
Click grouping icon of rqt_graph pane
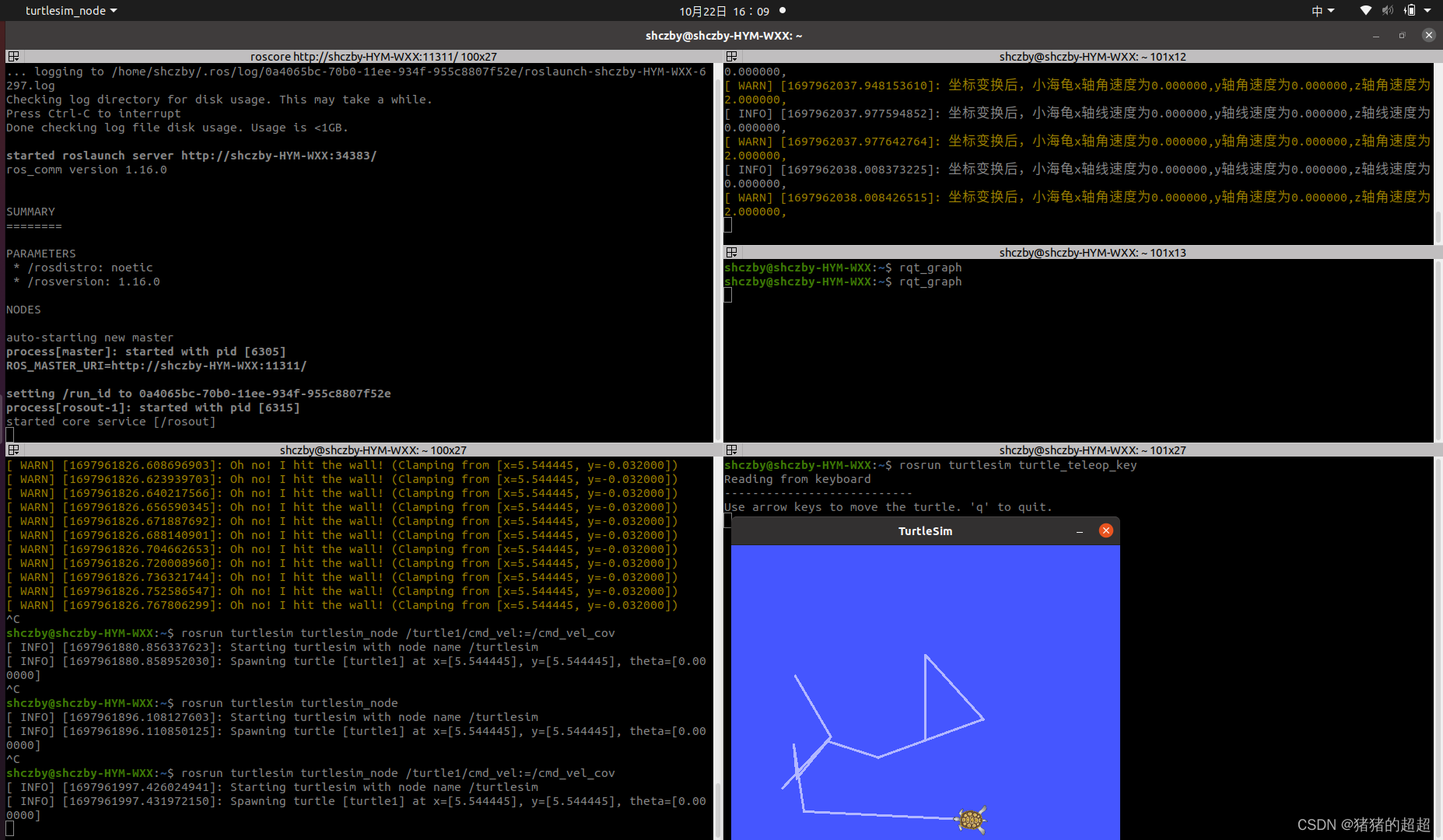731,253
